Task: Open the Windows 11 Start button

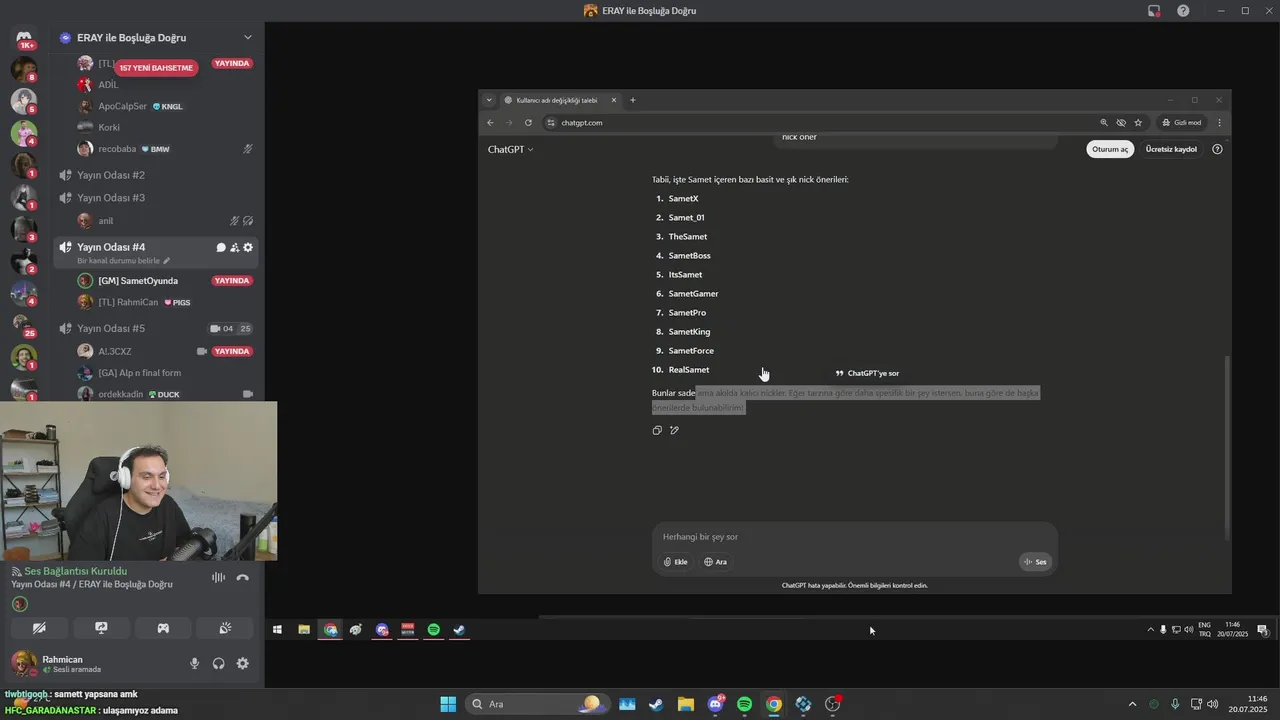Action: coord(448,704)
